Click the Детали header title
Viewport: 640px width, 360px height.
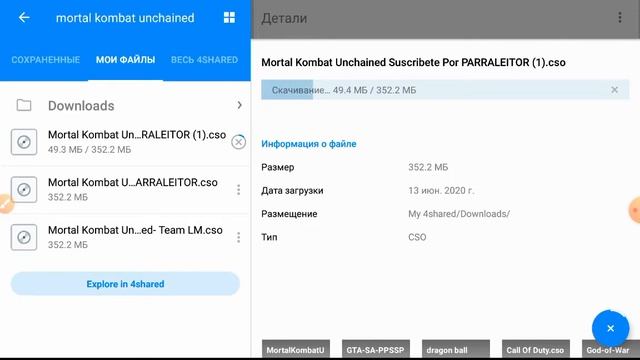pos(284,18)
